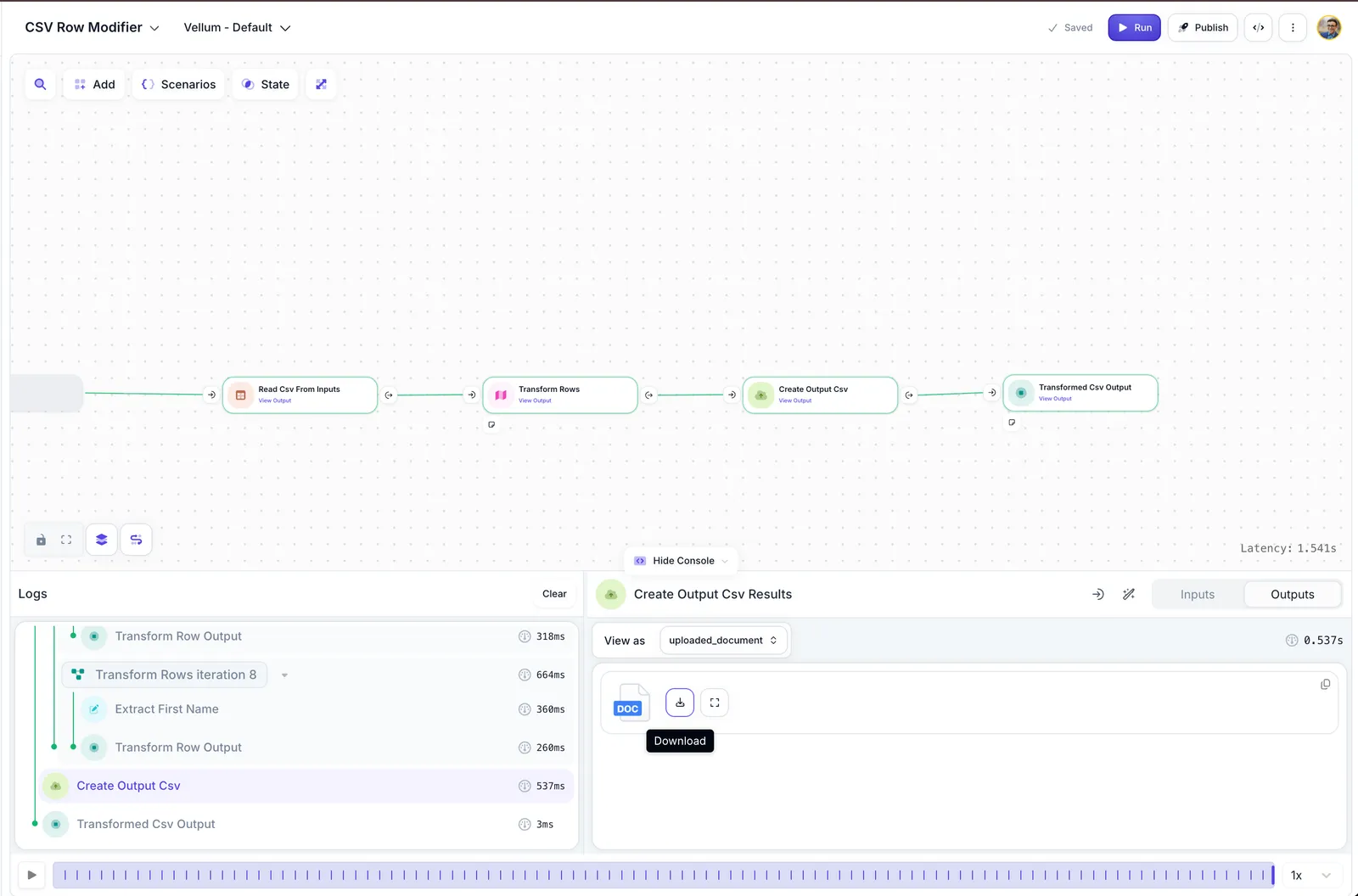Viewport: 1358px width, 896px height.
Task: Click the user avatar picture
Action: point(1329,27)
